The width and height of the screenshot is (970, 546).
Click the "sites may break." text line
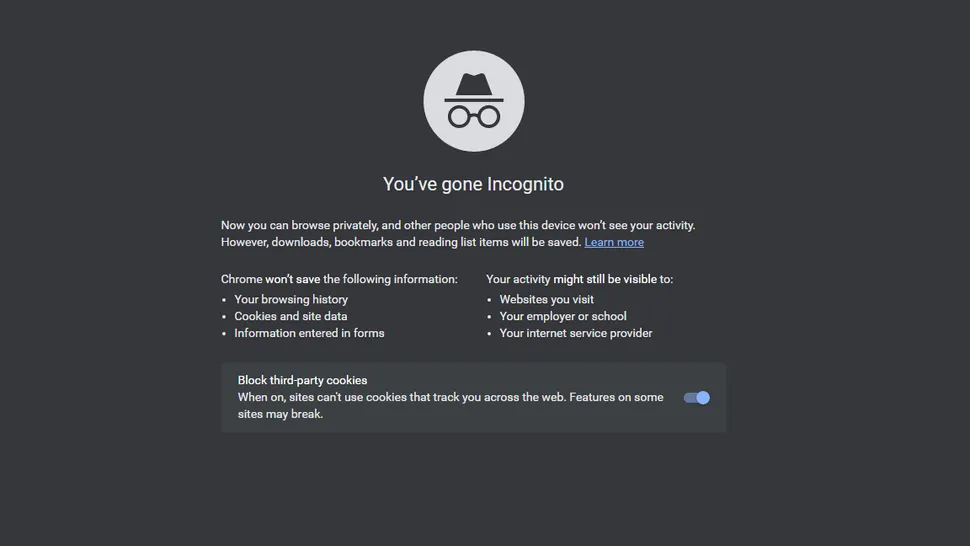coord(280,414)
